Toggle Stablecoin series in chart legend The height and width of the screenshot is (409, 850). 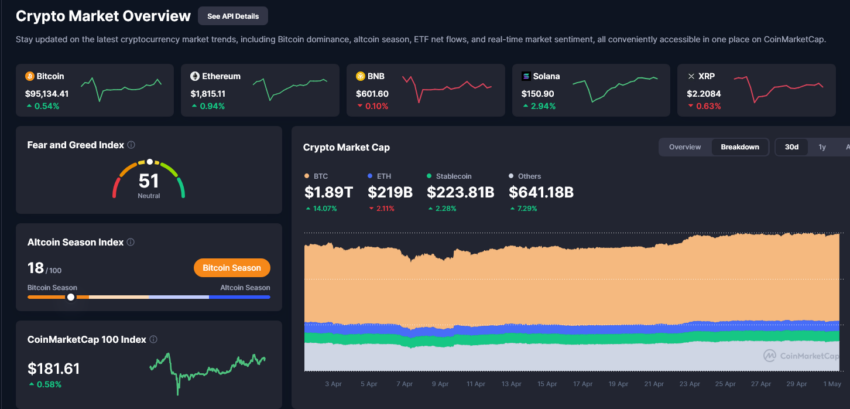point(449,176)
